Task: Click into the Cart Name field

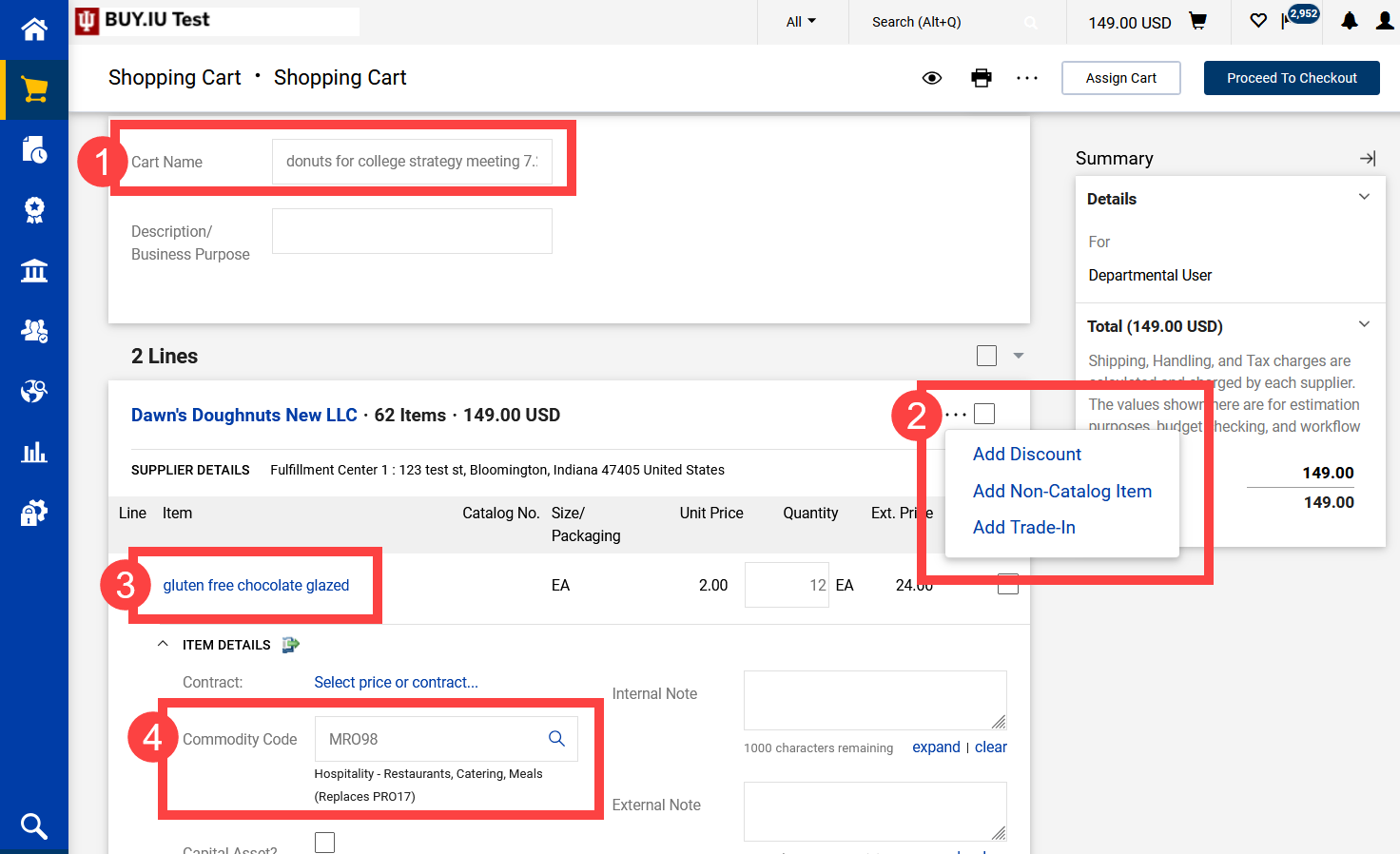Action: 412,162
